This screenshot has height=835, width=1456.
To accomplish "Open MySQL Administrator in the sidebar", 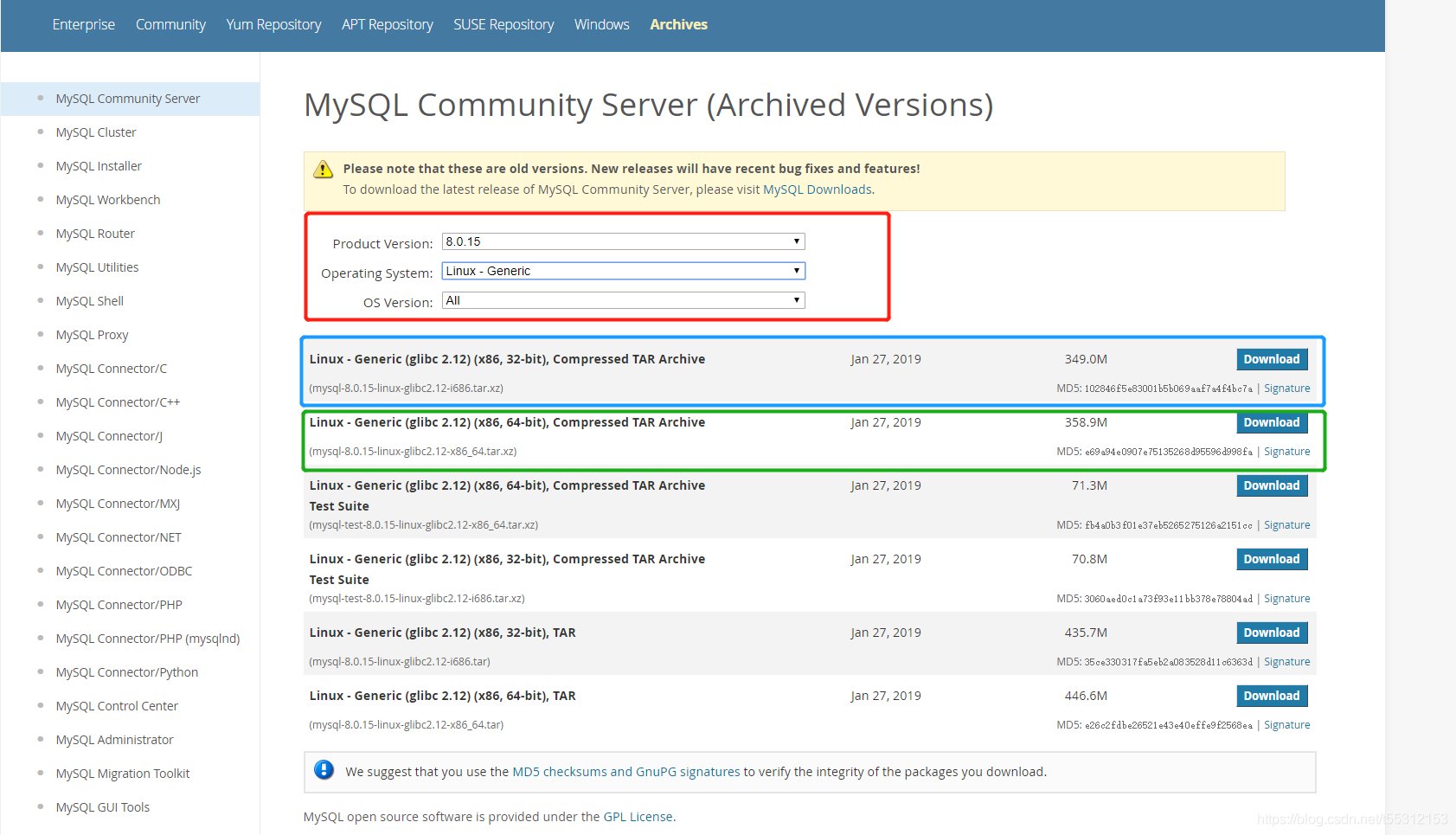I will click(114, 740).
